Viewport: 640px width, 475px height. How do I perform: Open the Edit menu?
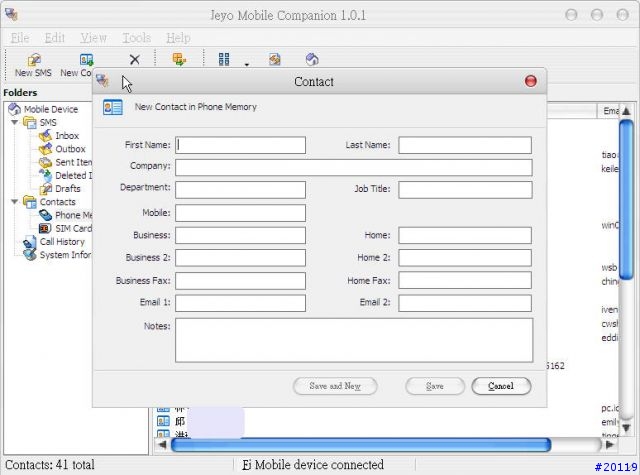click(55, 38)
